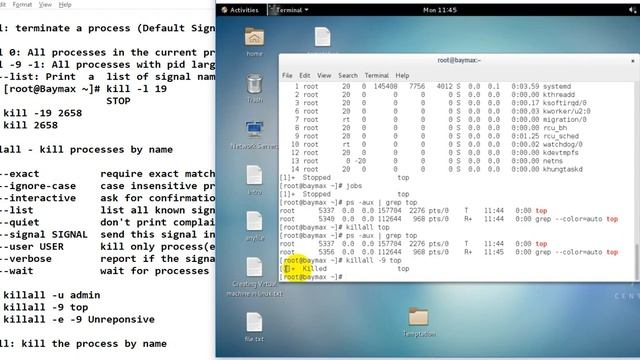This screenshot has height=360, width=640.
Task: Close the root@baymax terminal window
Action: pos(633,61)
